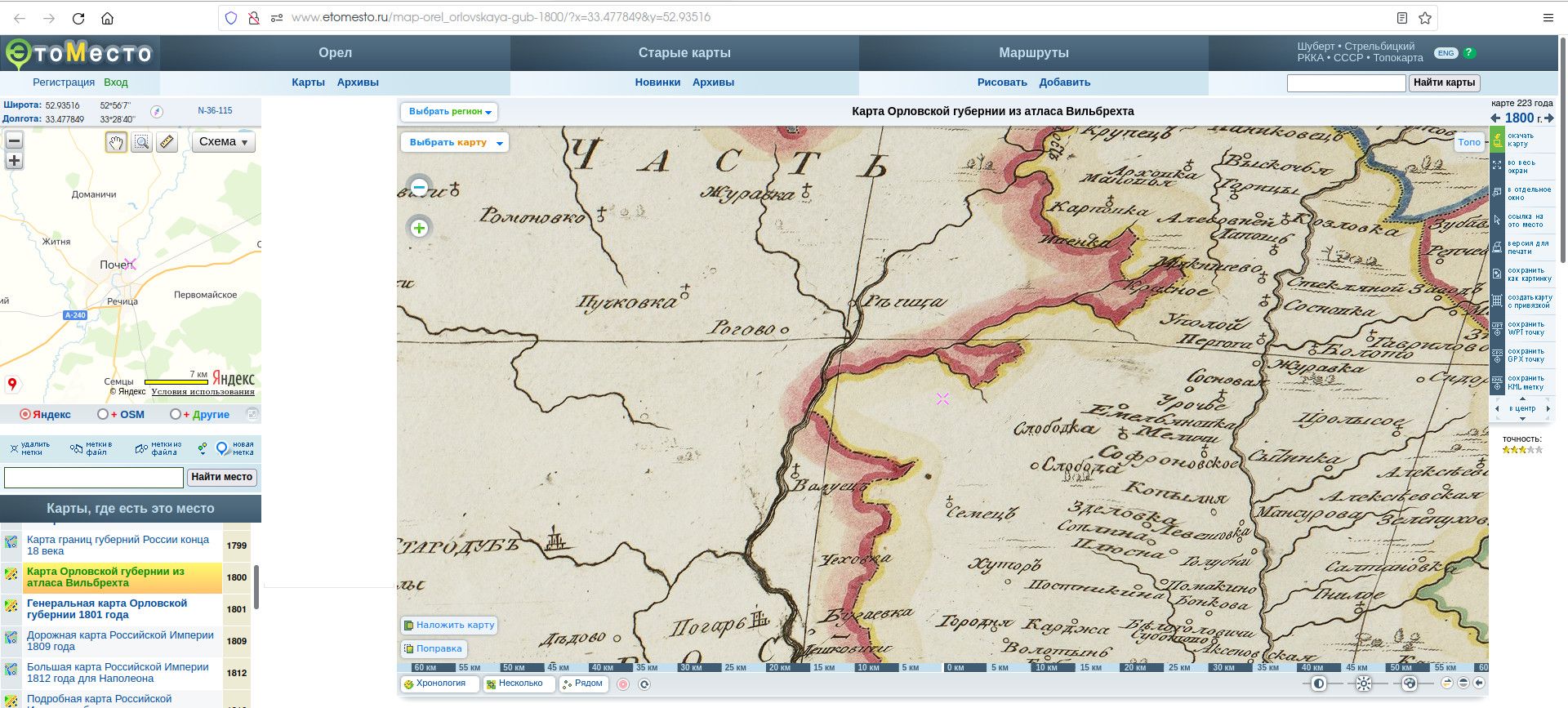This screenshot has width=1568, height=708.
Task: Zoom out the Yandex mini map
Action: point(14,140)
